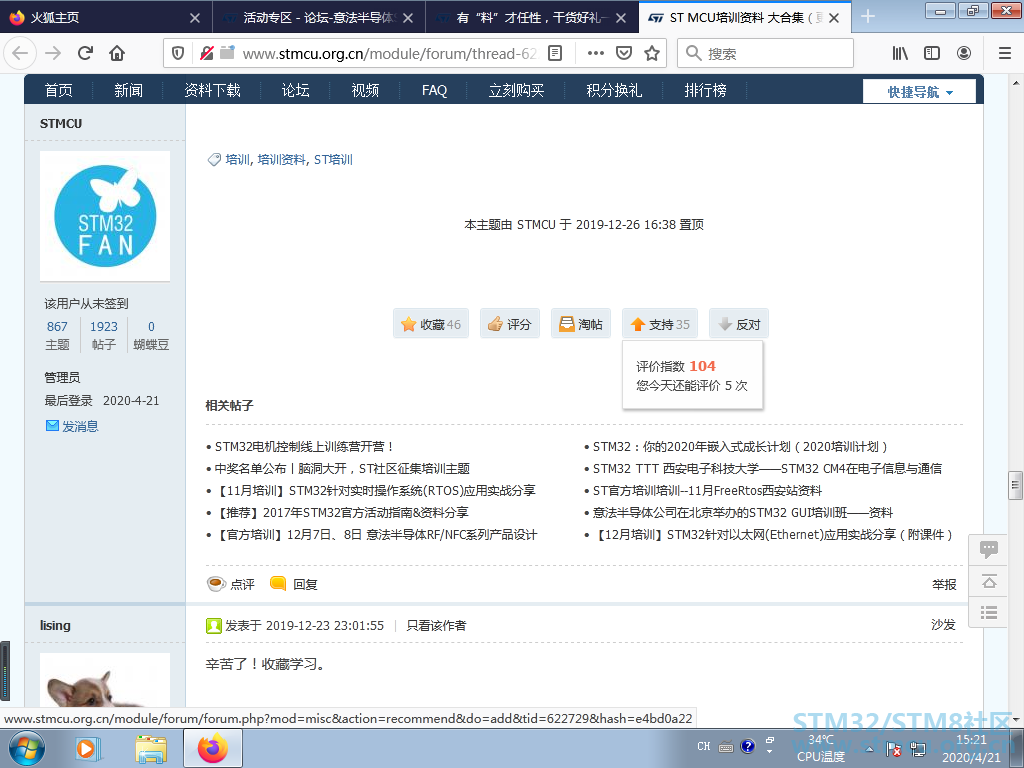This screenshot has width=1024, height=768.
Task: Click the page vertical scrollbar thumb
Action: (x=1015, y=485)
